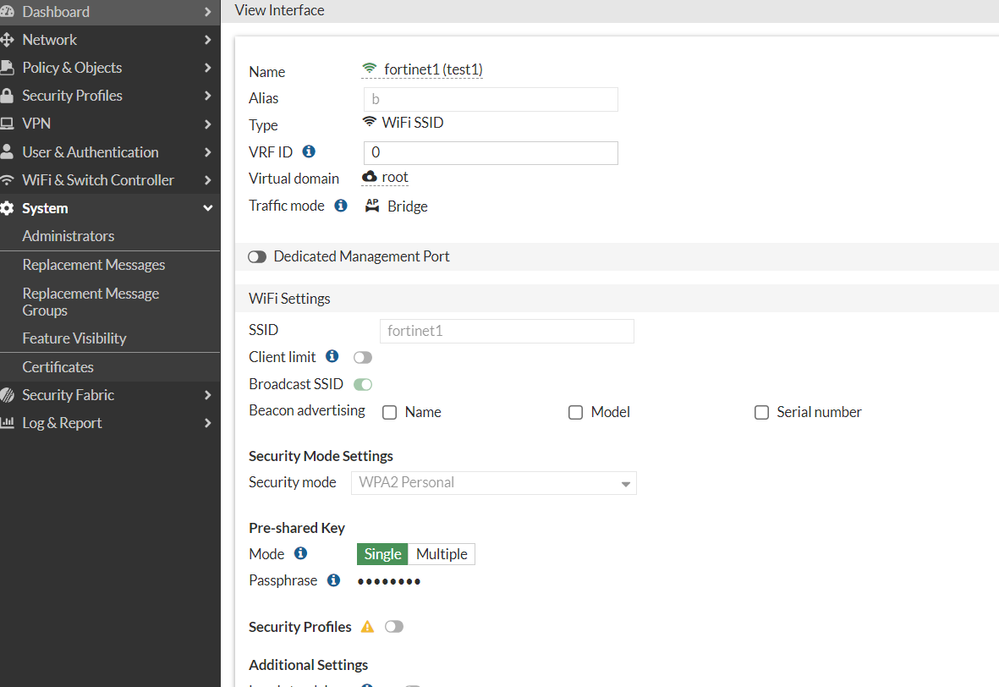Image resolution: width=999 pixels, height=687 pixels.
Task: Click the Passphrase info icon
Action: coord(334,580)
